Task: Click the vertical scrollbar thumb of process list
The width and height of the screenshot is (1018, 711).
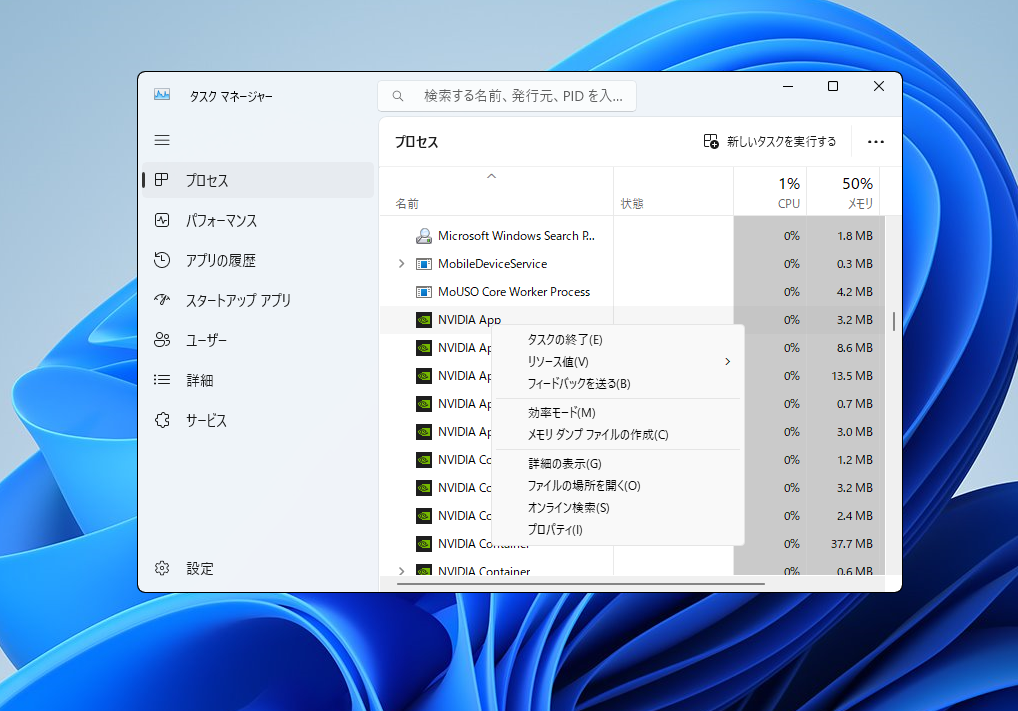Action: [894, 321]
